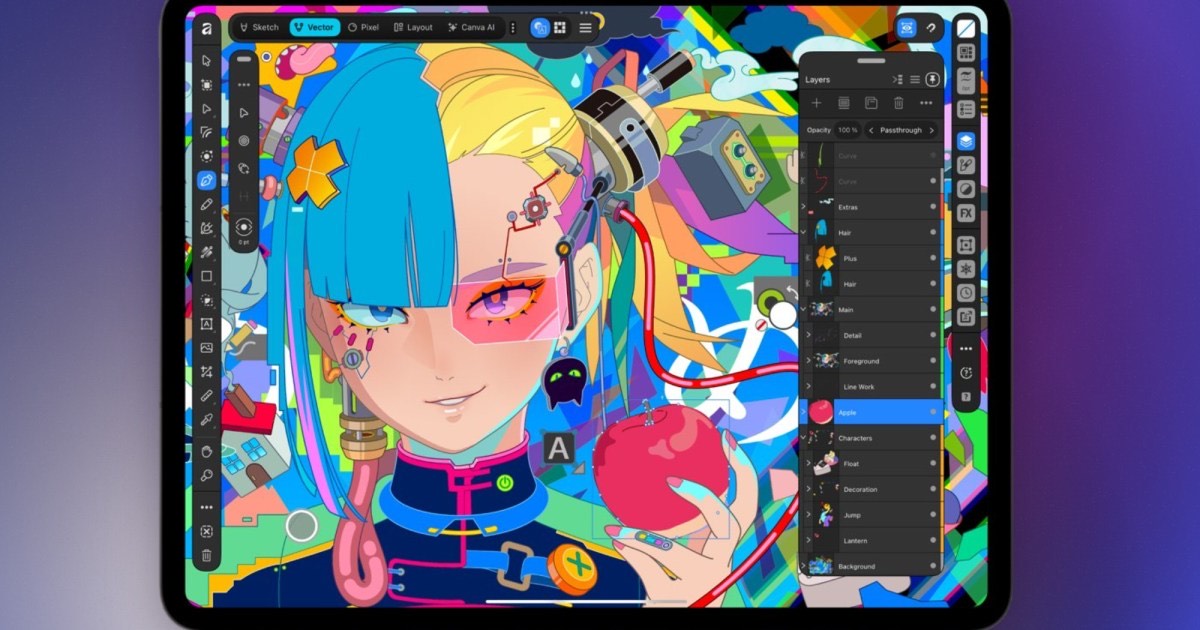The height and width of the screenshot is (630, 1200).
Task: Open studio tabs overflow three-dots menu
Action: [513, 28]
